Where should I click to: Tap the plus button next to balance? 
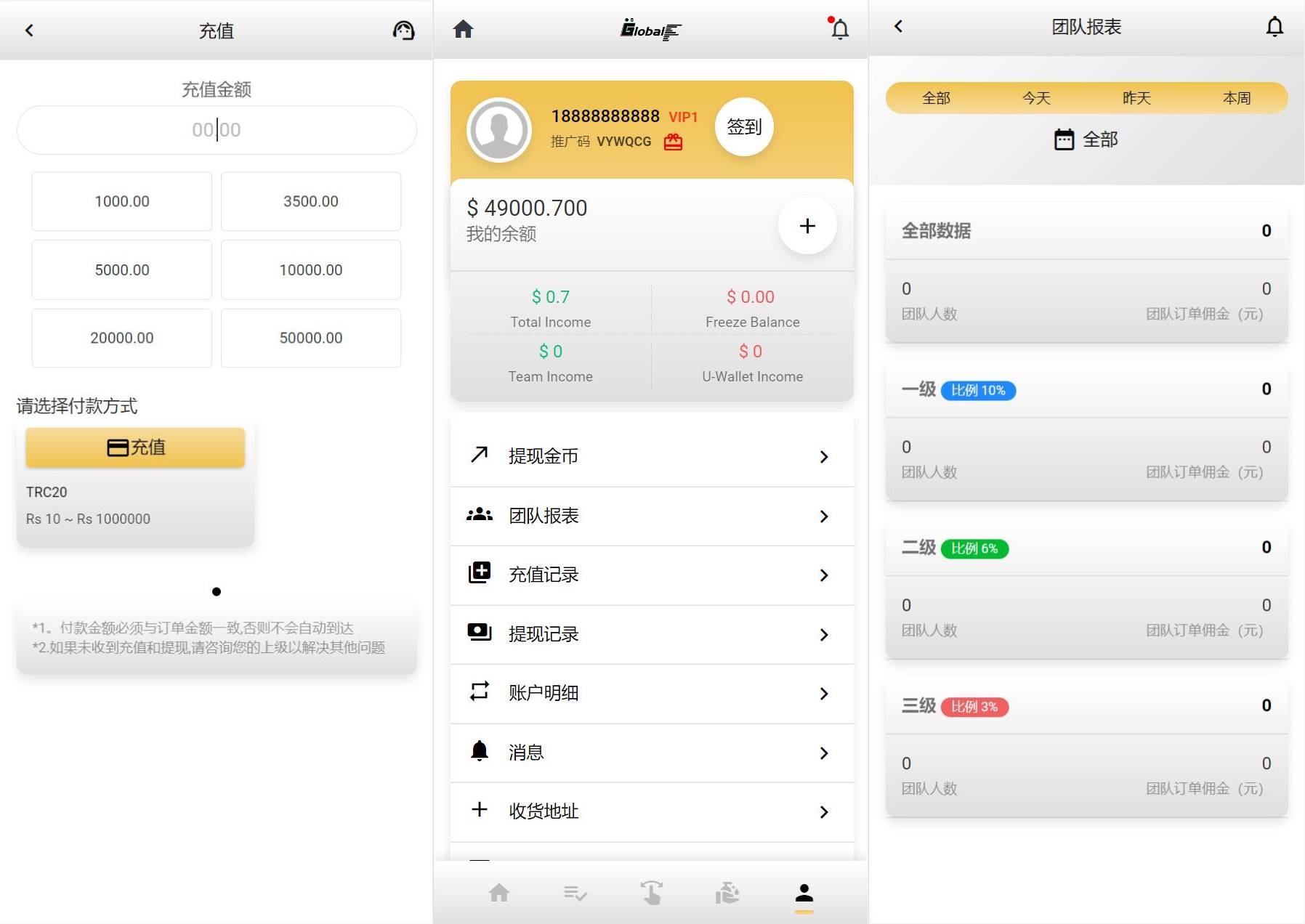807,225
